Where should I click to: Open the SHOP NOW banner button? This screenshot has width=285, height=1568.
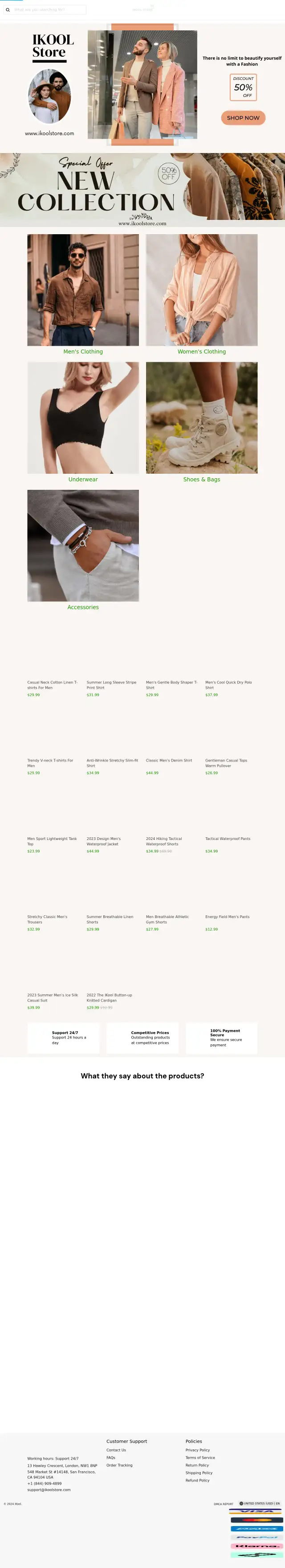click(243, 117)
